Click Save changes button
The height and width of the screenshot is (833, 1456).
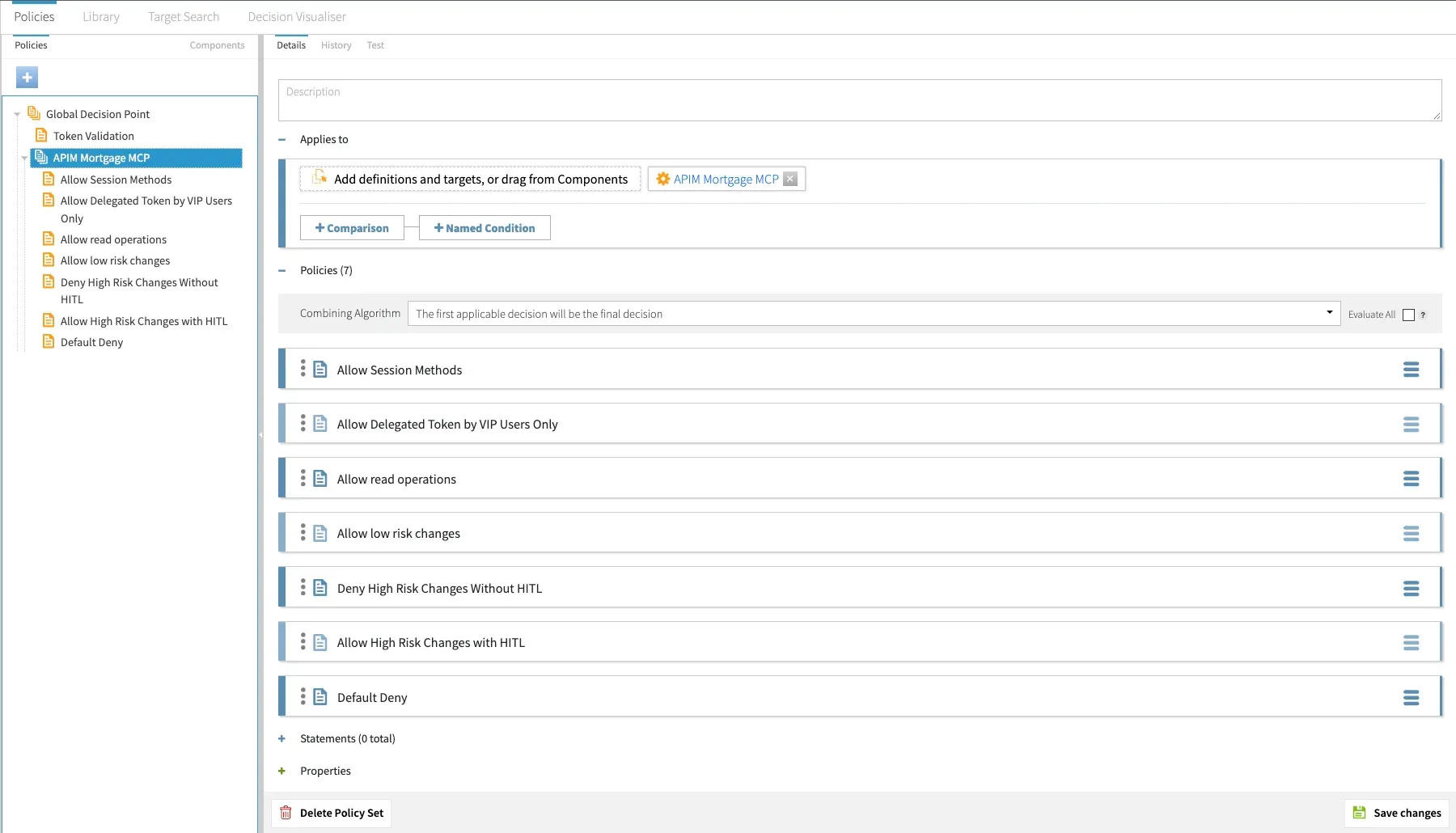pos(1397,813)
